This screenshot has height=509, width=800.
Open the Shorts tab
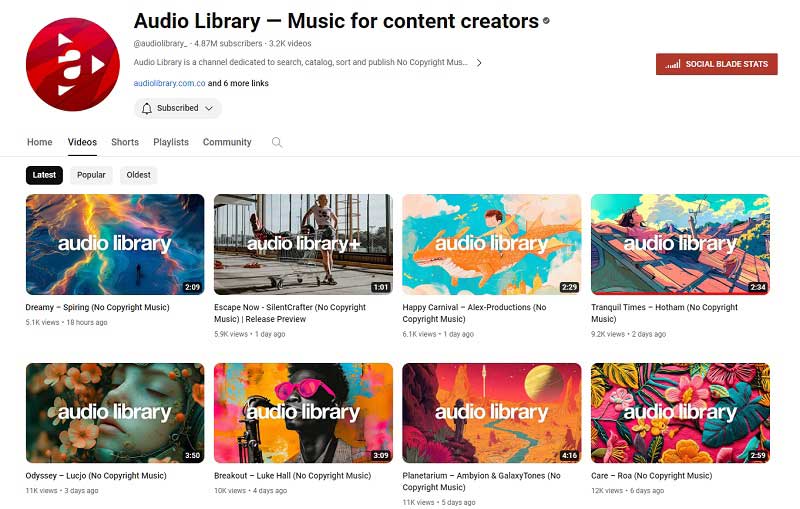click(125, 142)
